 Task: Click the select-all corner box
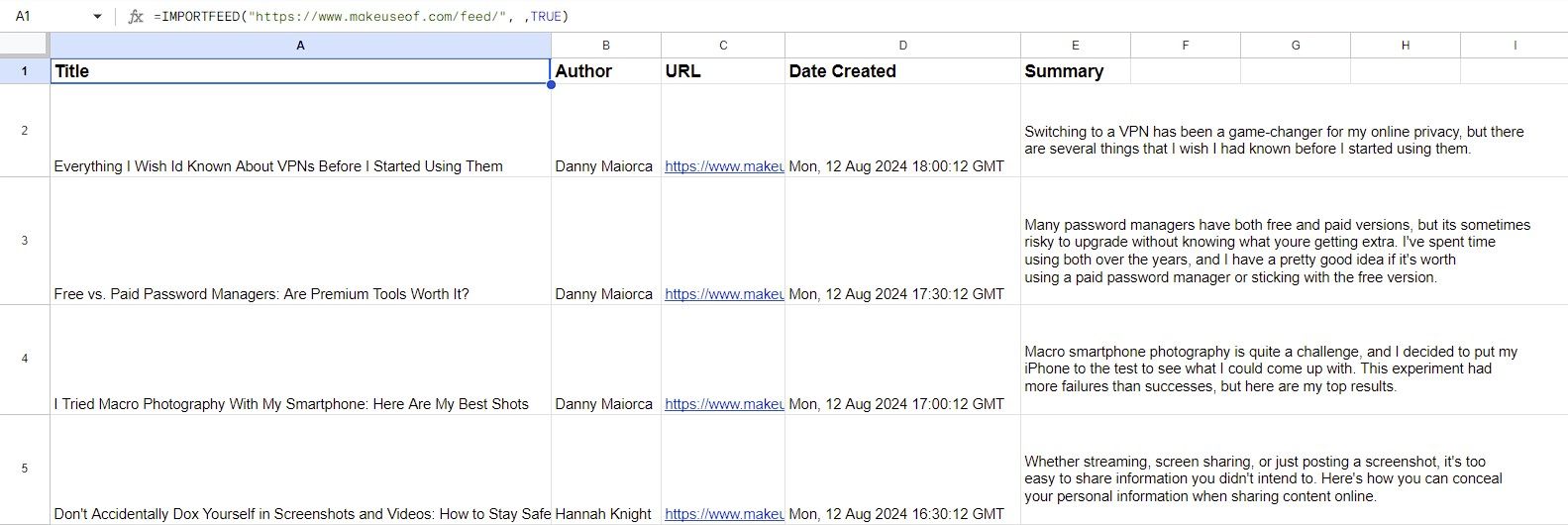(x=24, y=45)
